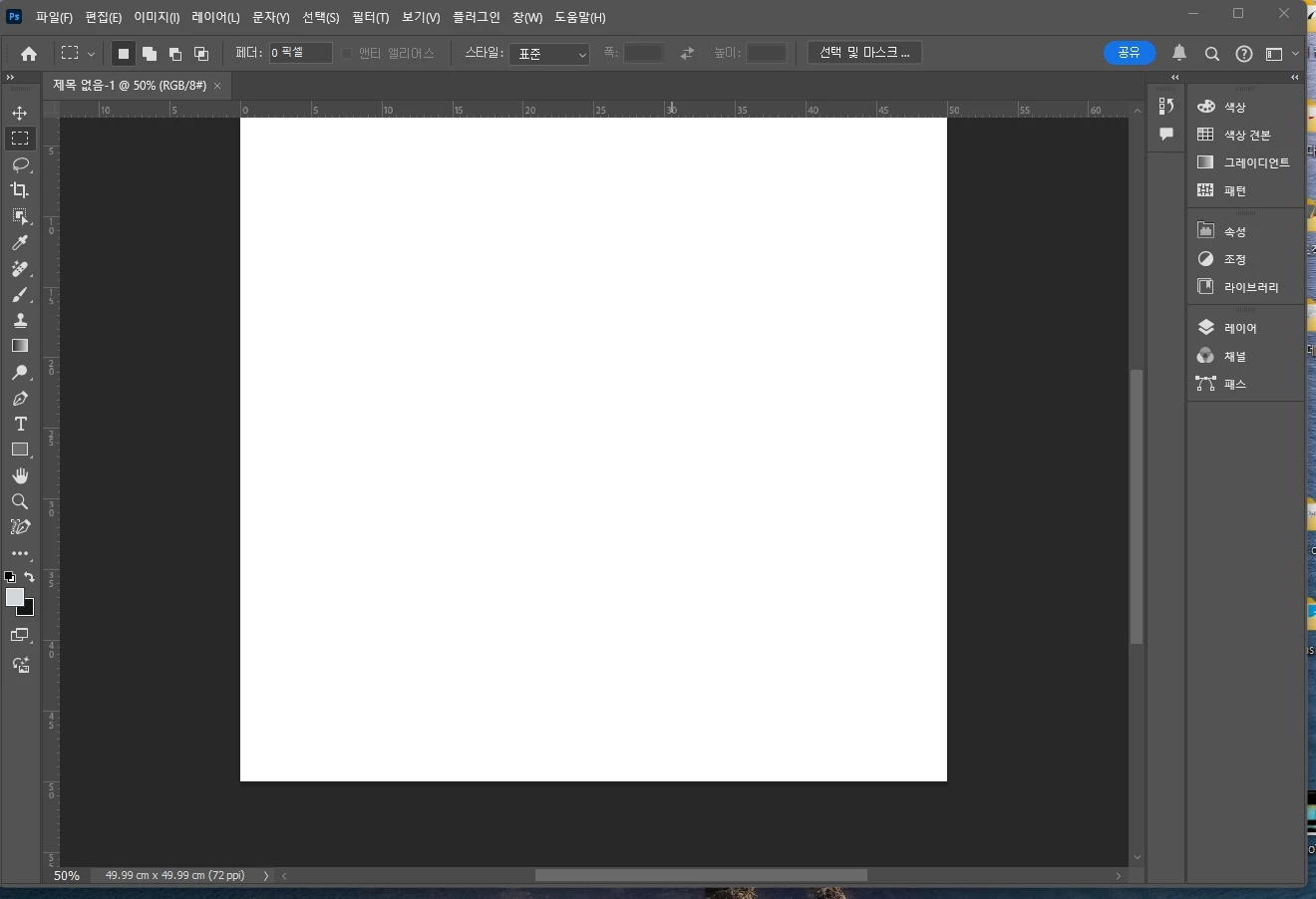Open the 파일(F) menu
This screenshot has width=1316, height=899.
click(x=54, y=17)
